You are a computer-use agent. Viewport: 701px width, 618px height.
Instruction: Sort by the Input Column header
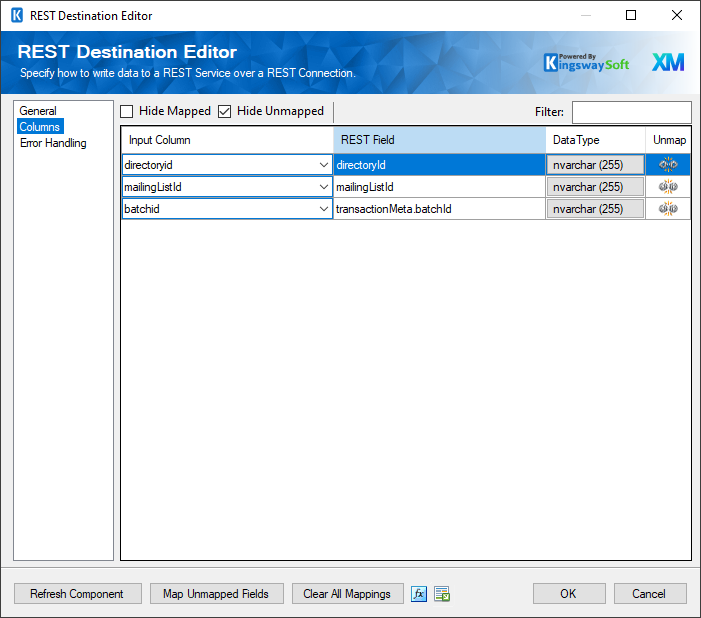(227, 140)
